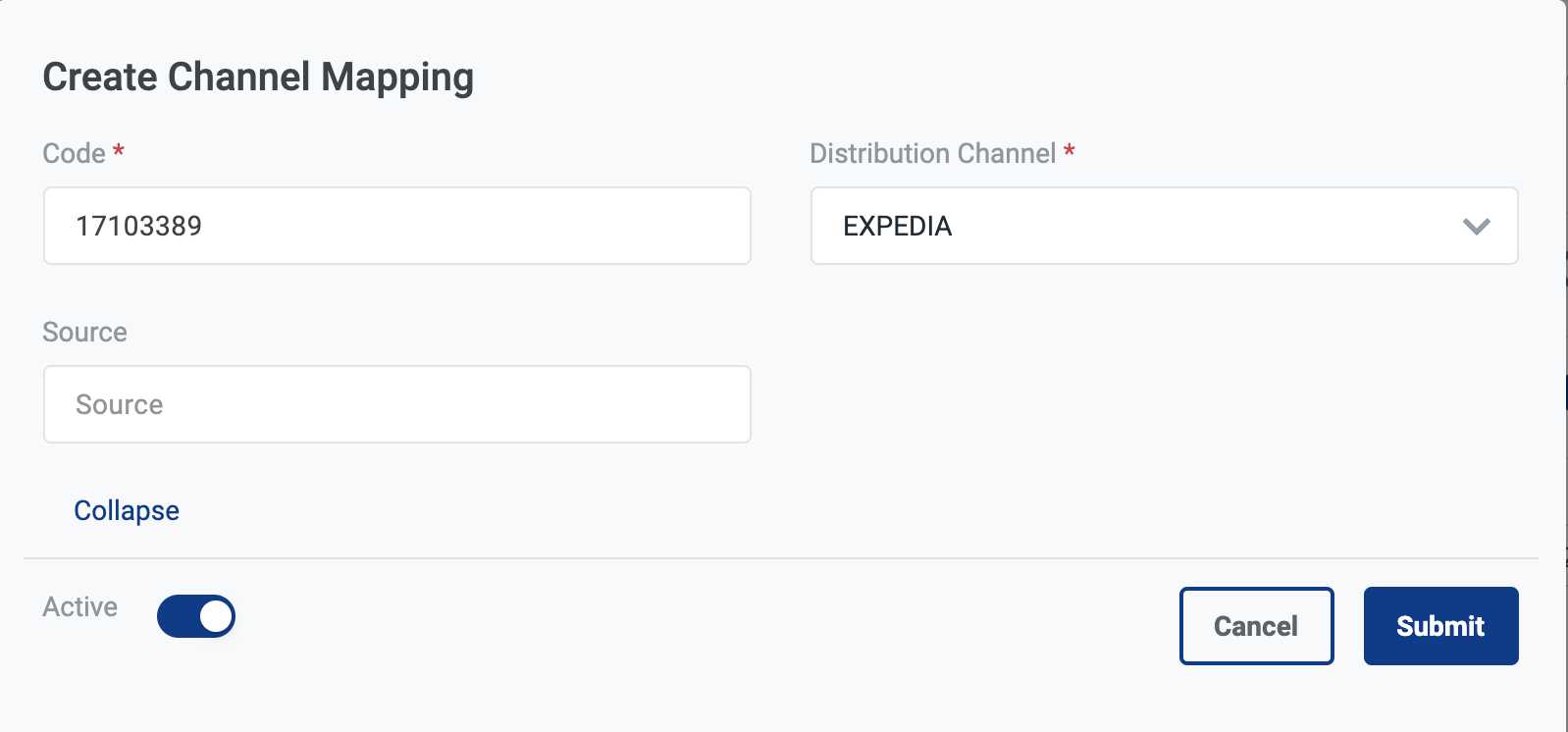Image resolution: width=1568 pixels, height=732 pixels.
Task: Click the Source placeholder text
Action: pyautogui.click(x=119, y=404)
